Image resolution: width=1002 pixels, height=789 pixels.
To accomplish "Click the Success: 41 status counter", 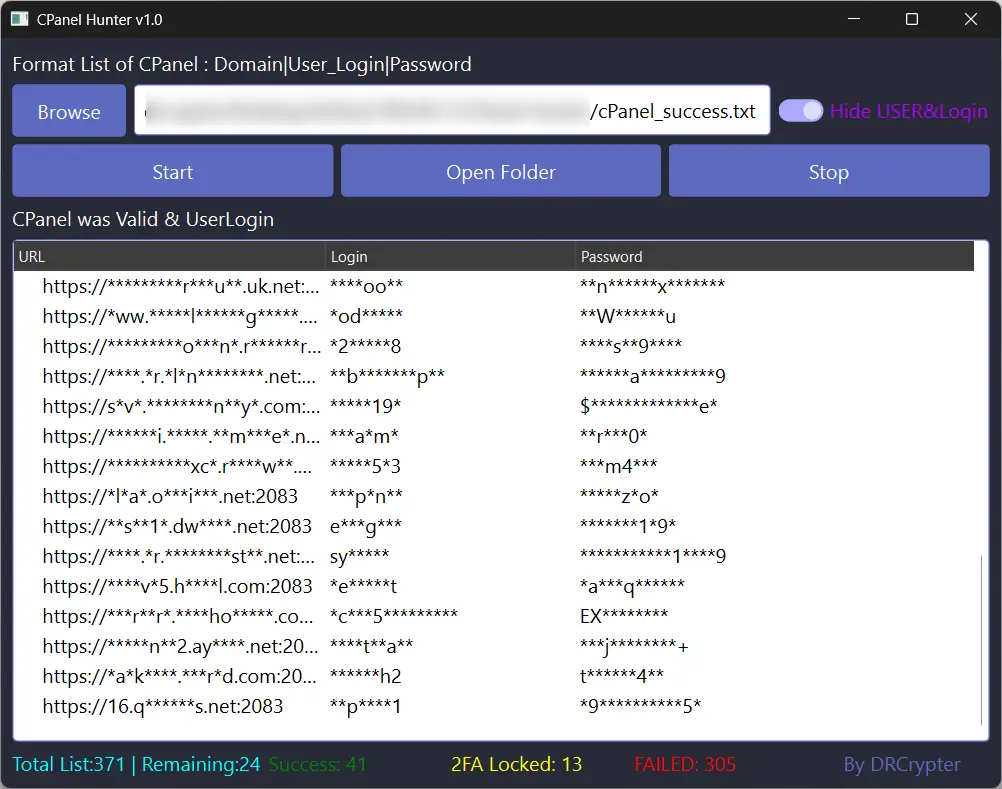I will (x=318, y=764).
